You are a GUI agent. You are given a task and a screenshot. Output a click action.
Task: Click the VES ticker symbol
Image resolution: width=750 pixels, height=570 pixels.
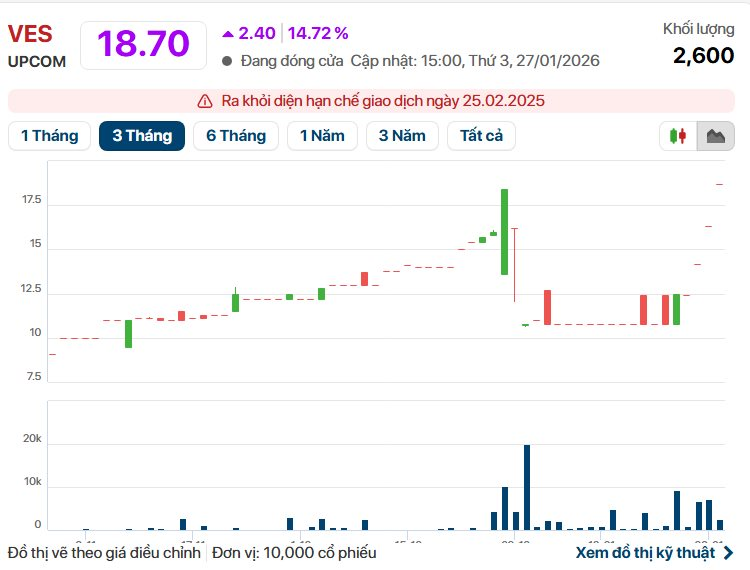click(30, 34)
